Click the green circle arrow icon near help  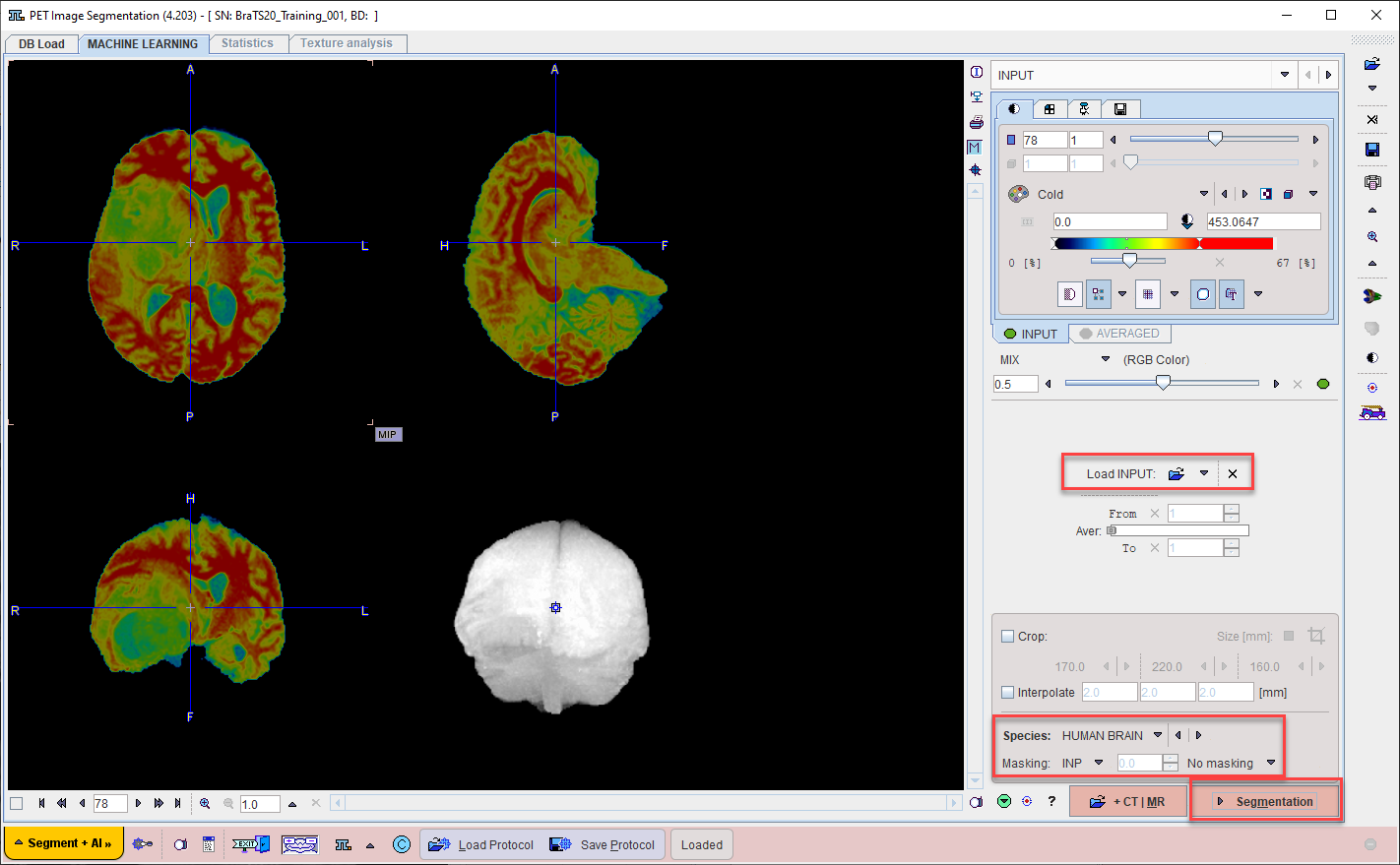pyautogui.click(x=1003, y=801)
